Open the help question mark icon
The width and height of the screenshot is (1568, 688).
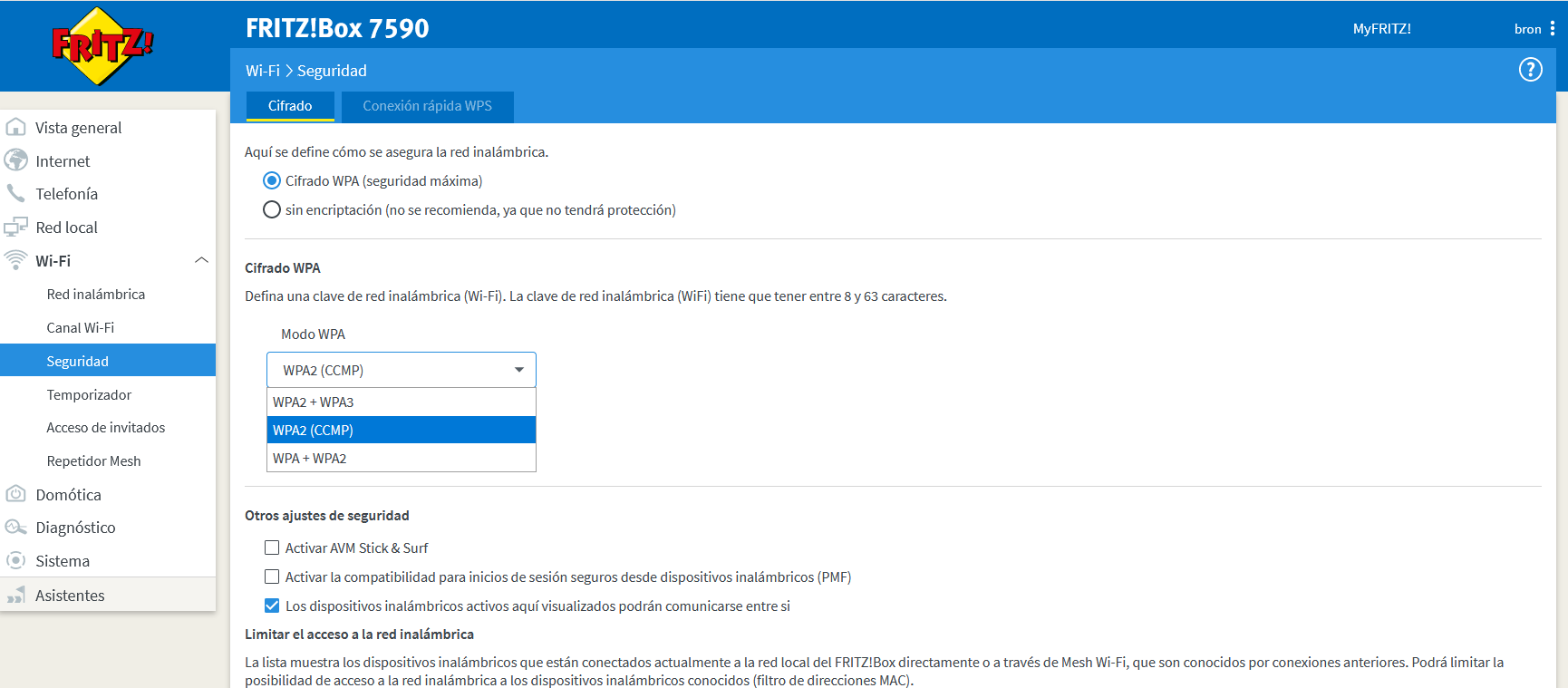[x=1530, y=70]
